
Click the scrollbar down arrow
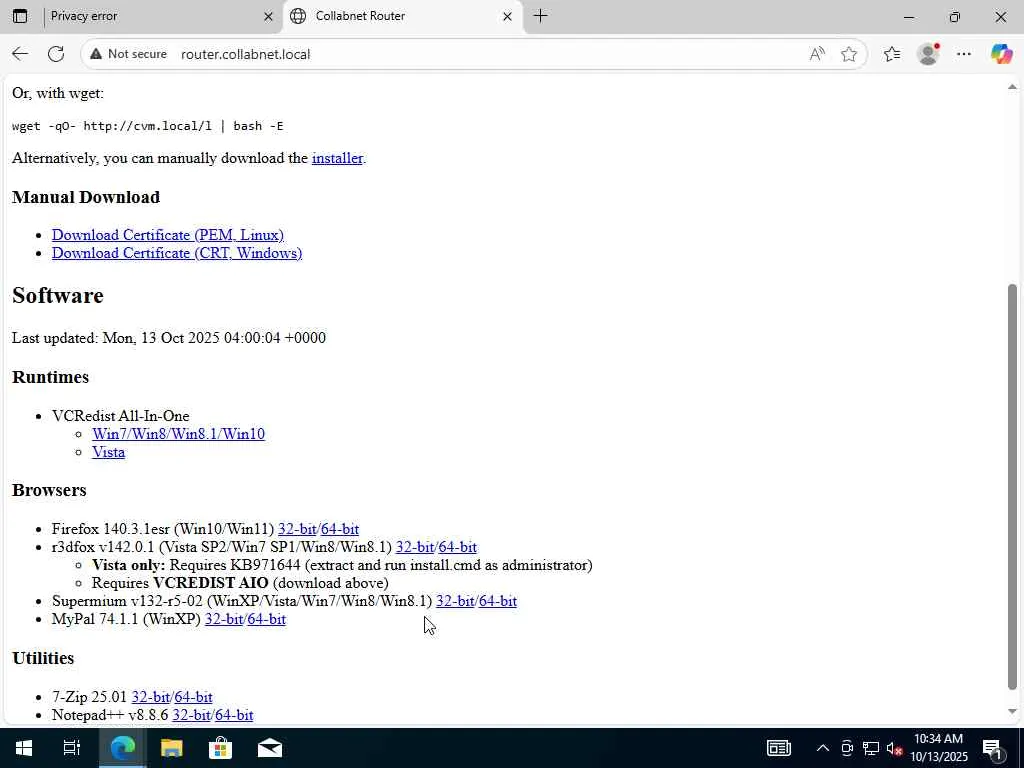coord(1012,712)
